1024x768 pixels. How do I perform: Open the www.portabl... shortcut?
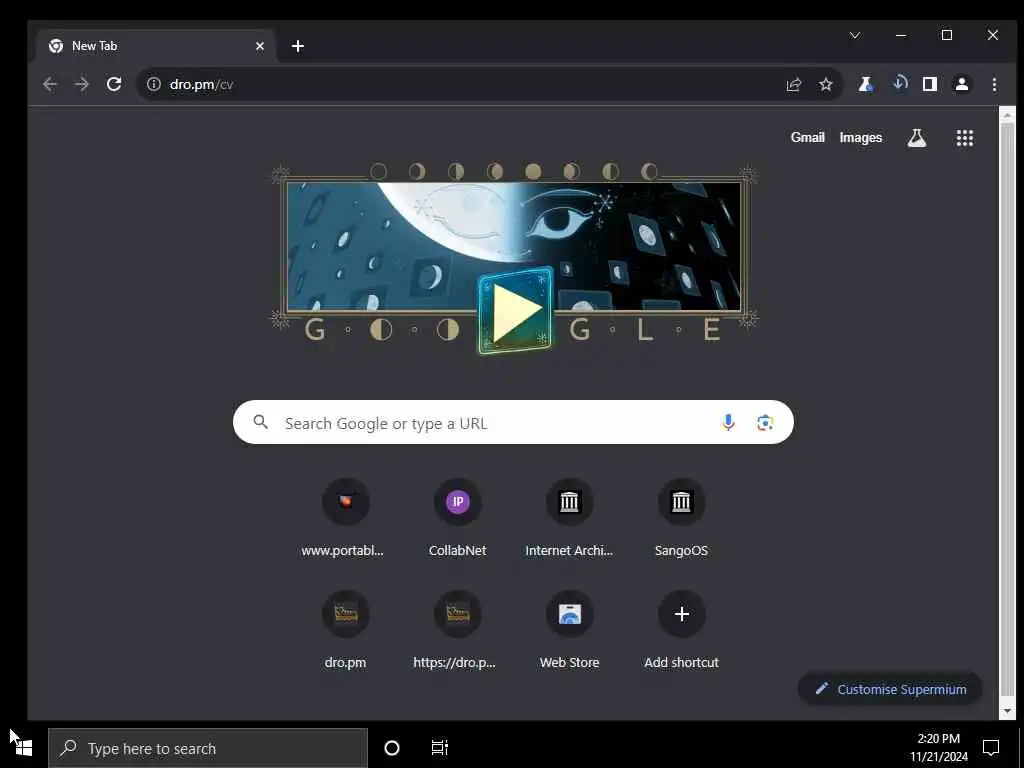click(x=345, y=519)
